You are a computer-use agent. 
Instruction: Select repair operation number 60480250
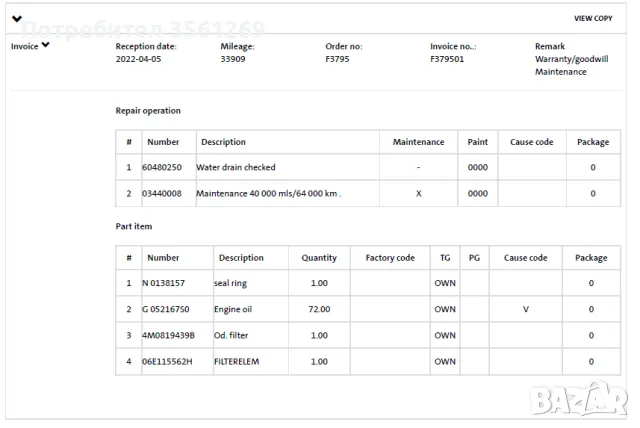point(162,167)
